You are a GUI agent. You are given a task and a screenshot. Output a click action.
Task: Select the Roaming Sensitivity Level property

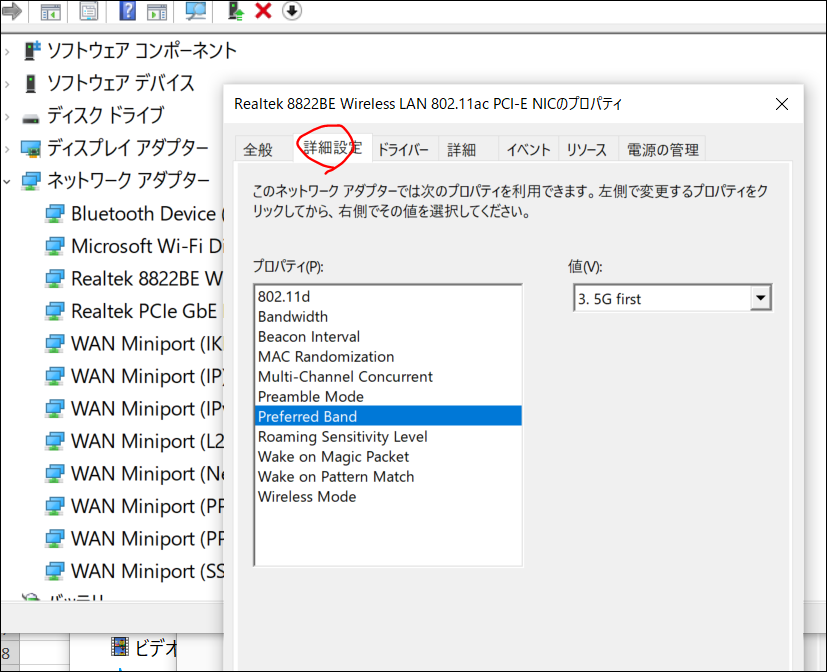tap(388, 437)
